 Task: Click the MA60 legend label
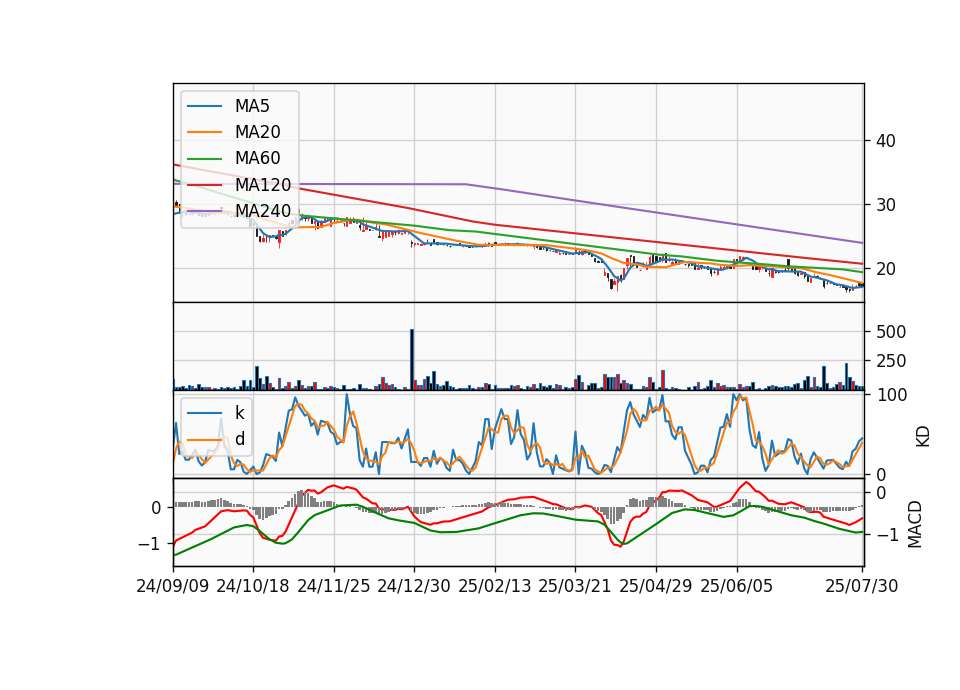click(257, 159)
